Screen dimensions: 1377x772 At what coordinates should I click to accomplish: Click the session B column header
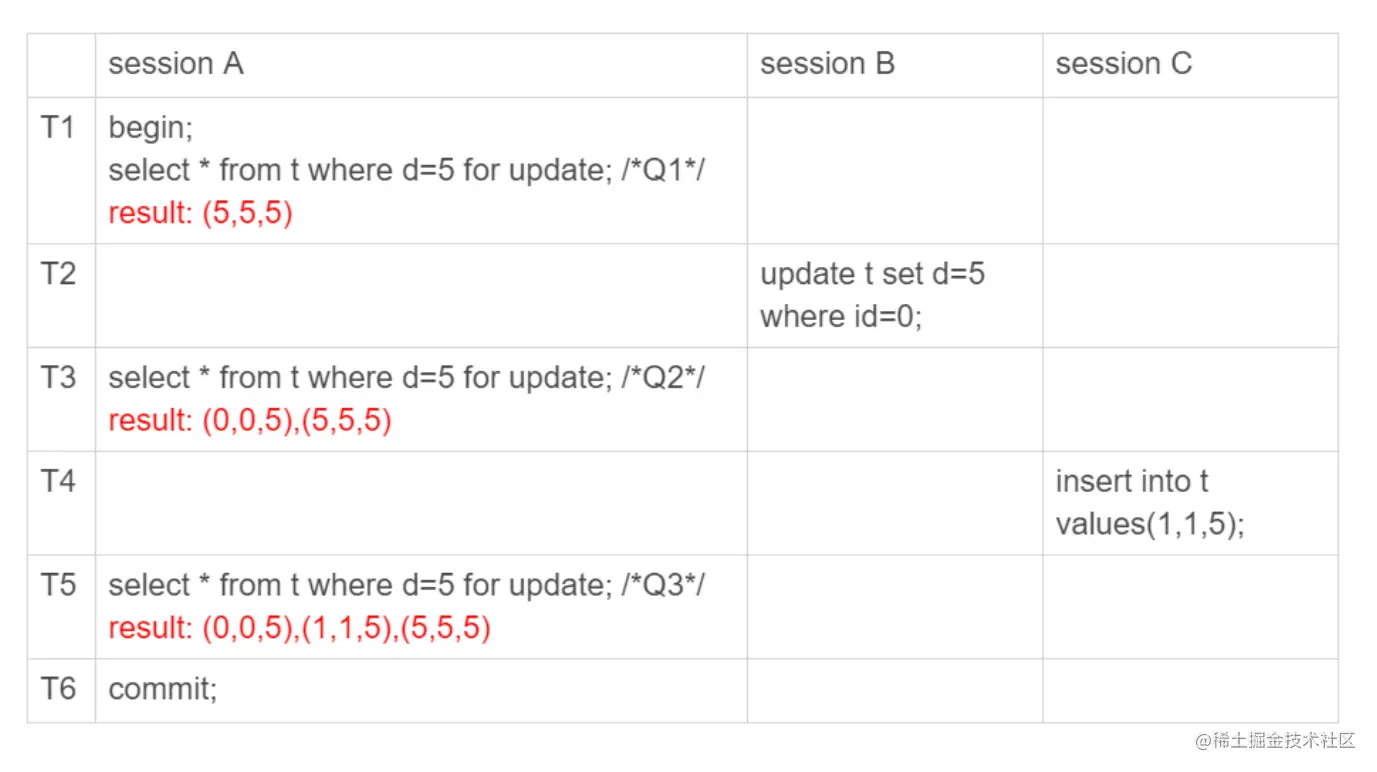pyautogui.click(x=827, y=64)
